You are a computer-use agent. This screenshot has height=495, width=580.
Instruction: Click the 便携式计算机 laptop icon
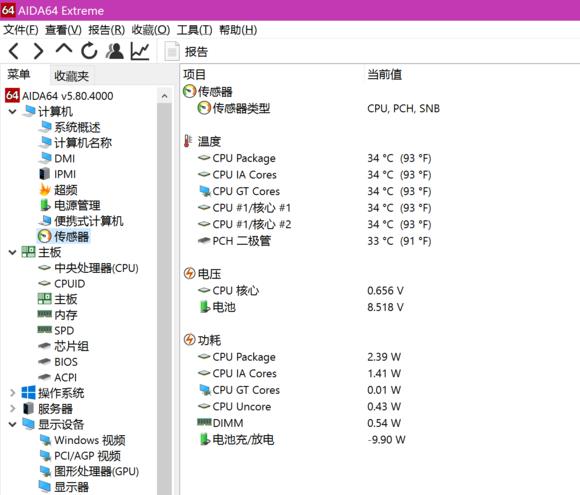[x=45, y=221]
